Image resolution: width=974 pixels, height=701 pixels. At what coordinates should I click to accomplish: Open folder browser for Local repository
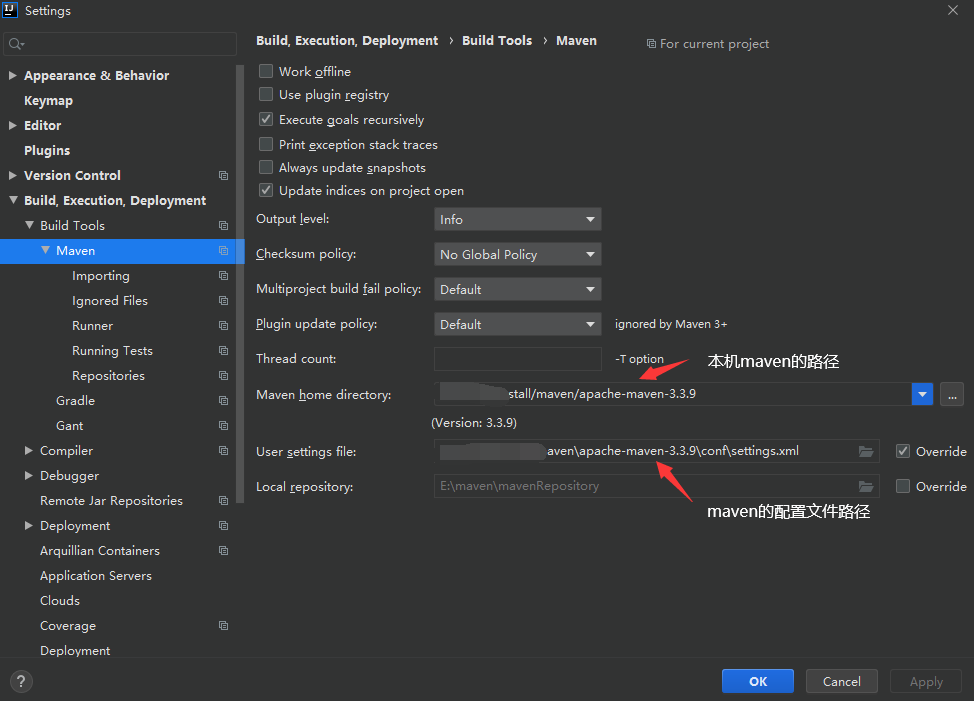(x=866, y=486)
